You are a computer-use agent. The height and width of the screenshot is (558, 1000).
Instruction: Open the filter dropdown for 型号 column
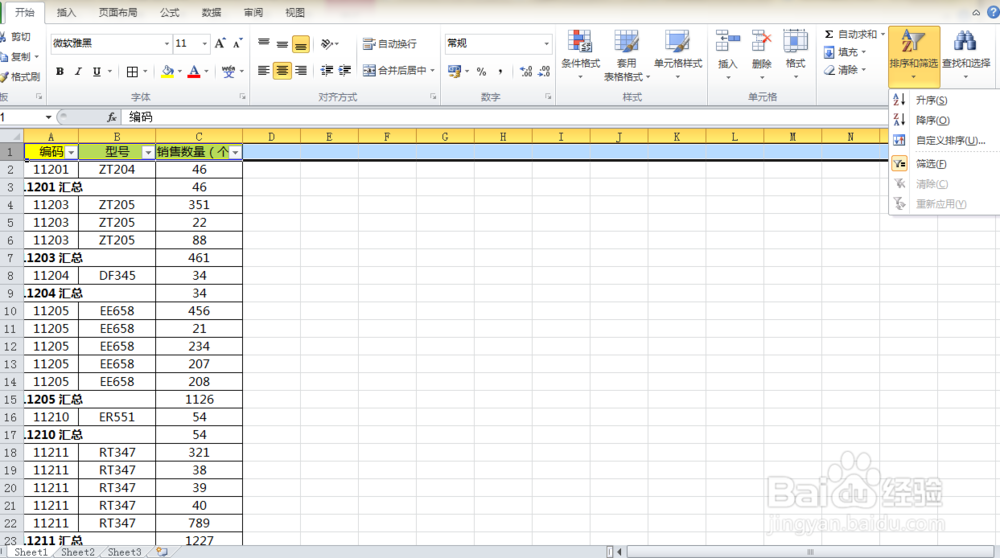point(148,152)
